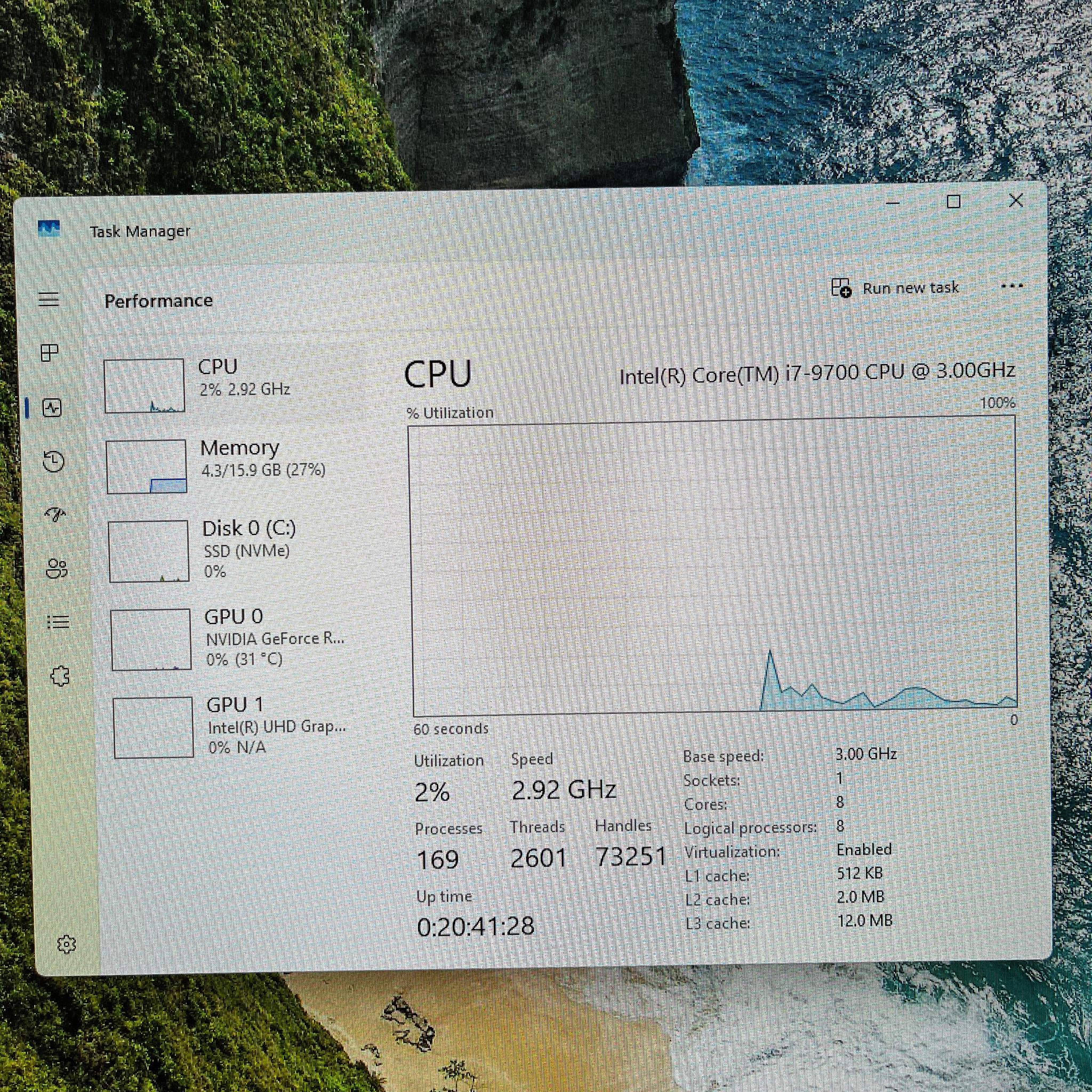Click the L3 cache '12.0 MB' value
The width and height of the screenshot is (1092, 1092).
point(865,921)
